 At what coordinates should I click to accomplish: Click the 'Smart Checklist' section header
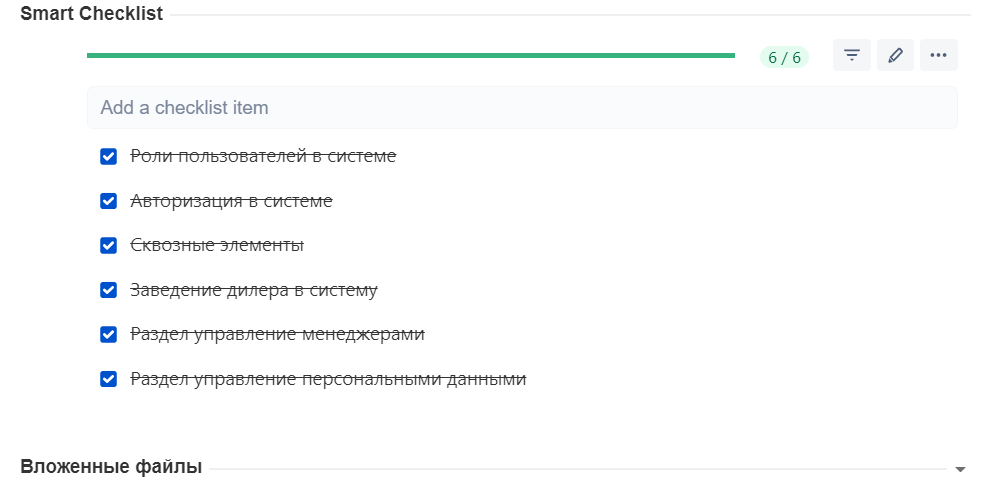[x=92, y=14]
